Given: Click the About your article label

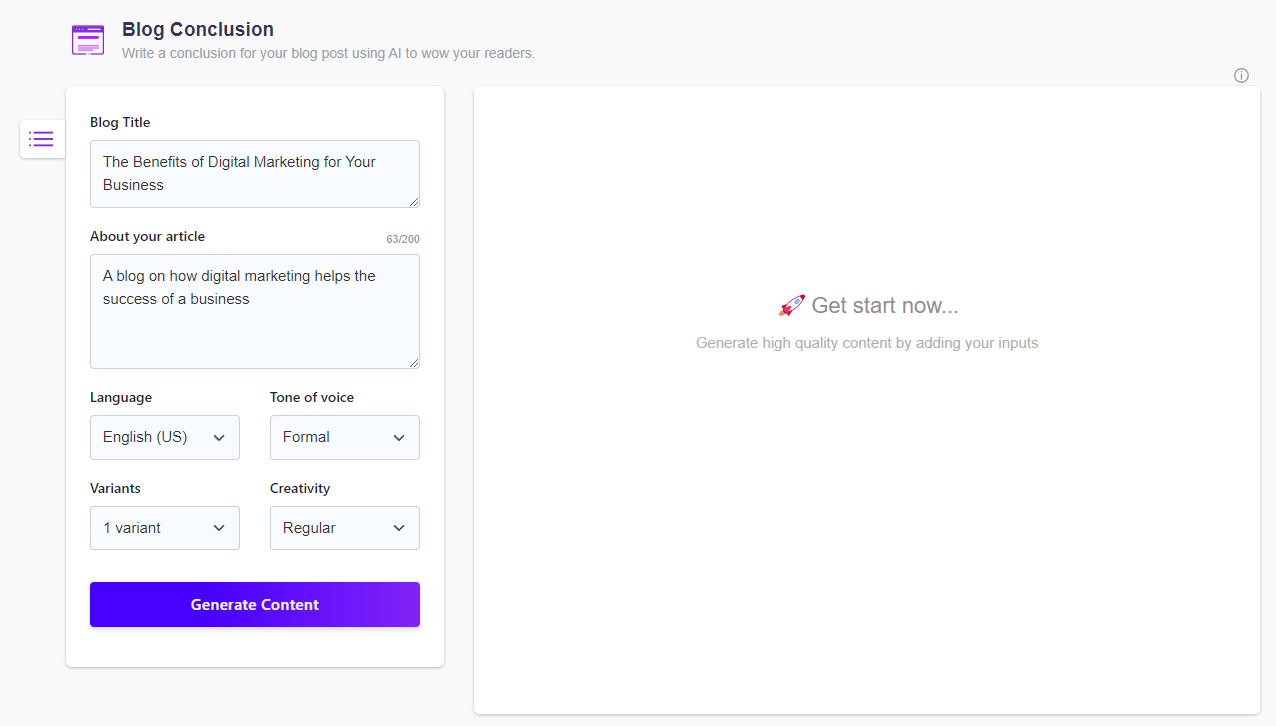Looking at the screenshot, I should click(x=147, y=236).
